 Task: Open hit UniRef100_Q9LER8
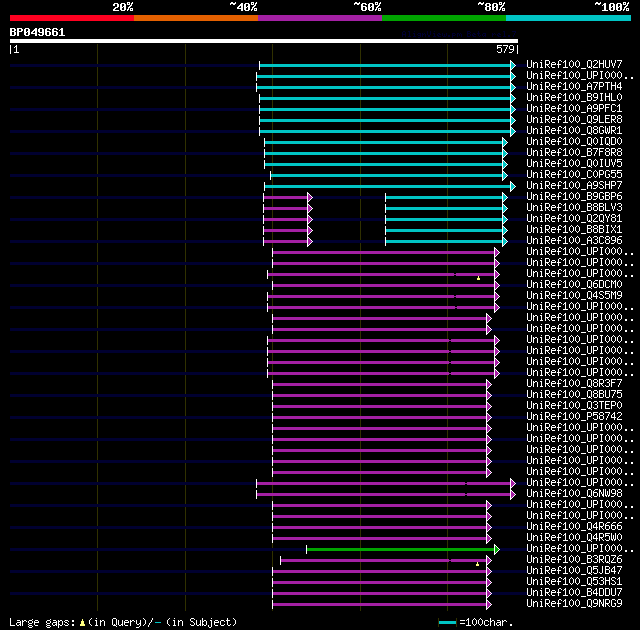(x=574, y=120)
